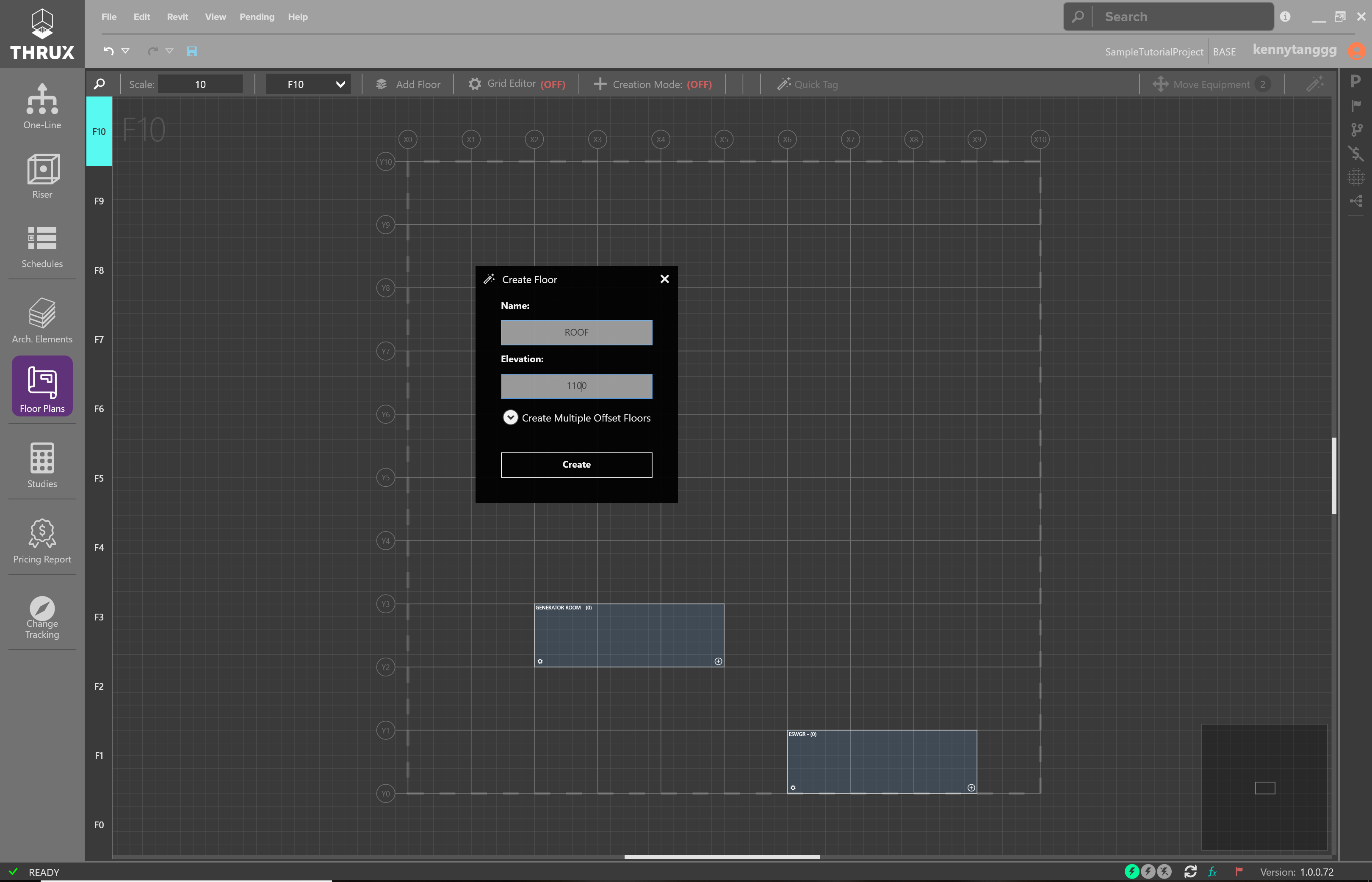1372x882 pixels.
Task: Toggle Grid Editor on
Action: pos(517,84)
